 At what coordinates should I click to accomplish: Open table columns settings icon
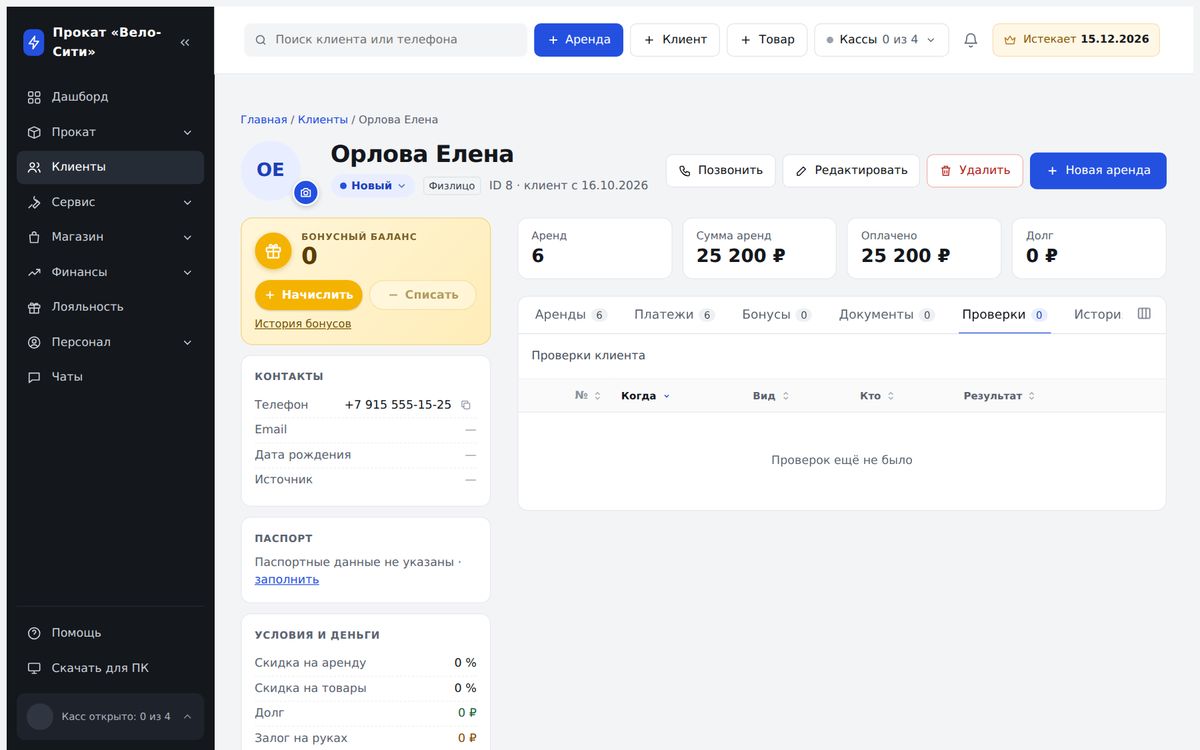click(1144, 314)
